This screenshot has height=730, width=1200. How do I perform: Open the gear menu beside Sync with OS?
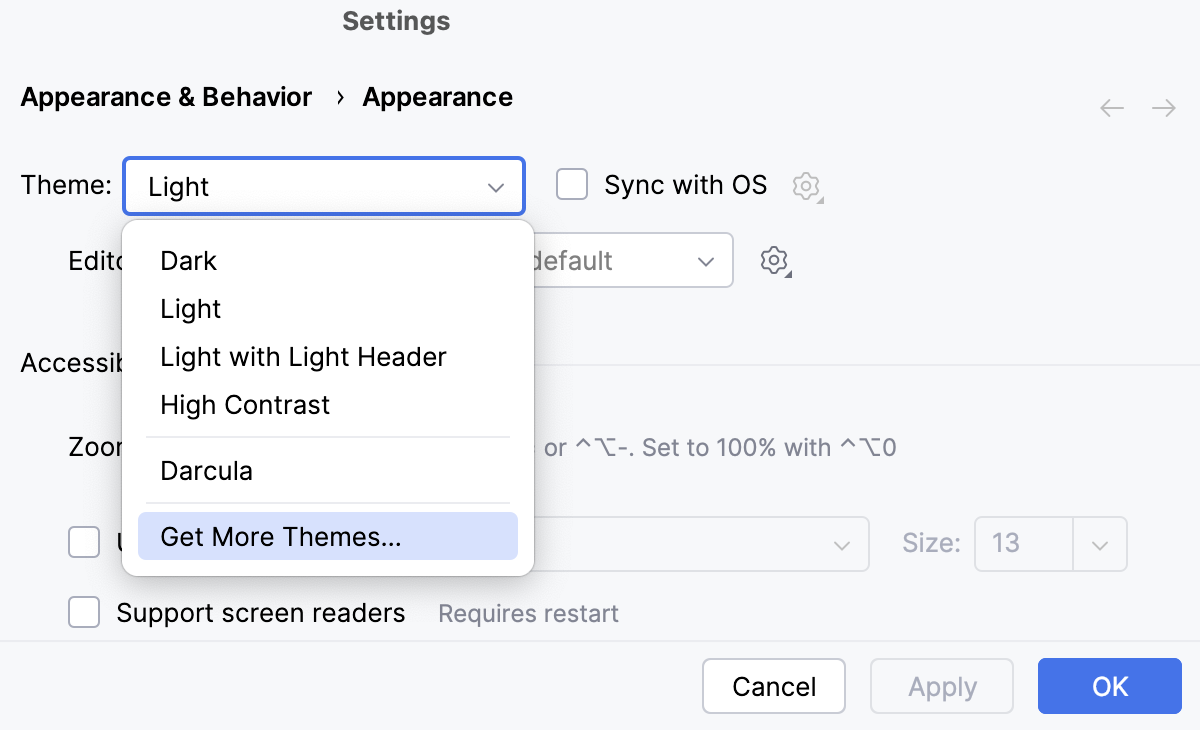(x=806, y=186)
